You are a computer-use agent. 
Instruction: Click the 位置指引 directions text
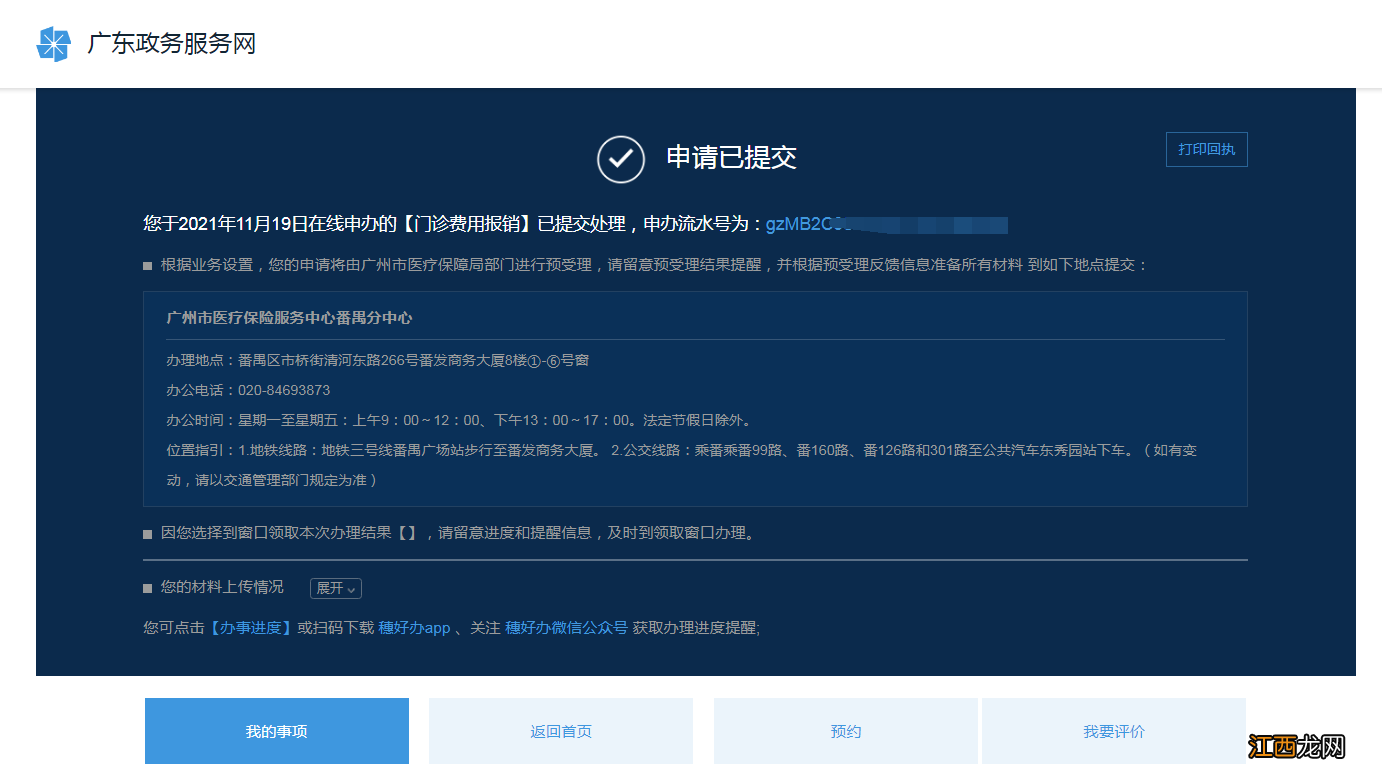pyautogui.click(x=681, y=465)
